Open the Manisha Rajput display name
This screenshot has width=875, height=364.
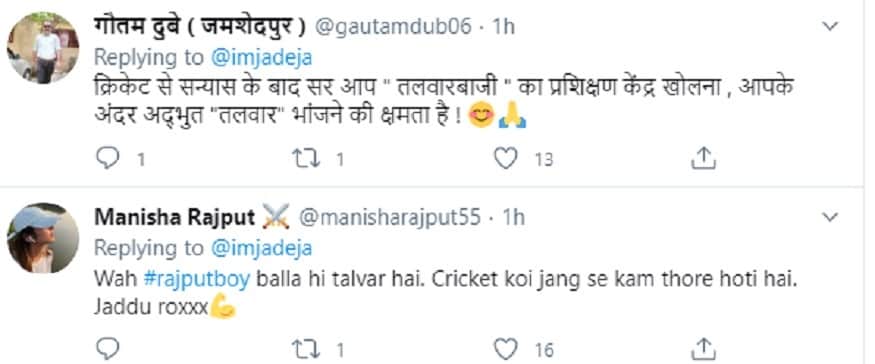click(175, 218)
